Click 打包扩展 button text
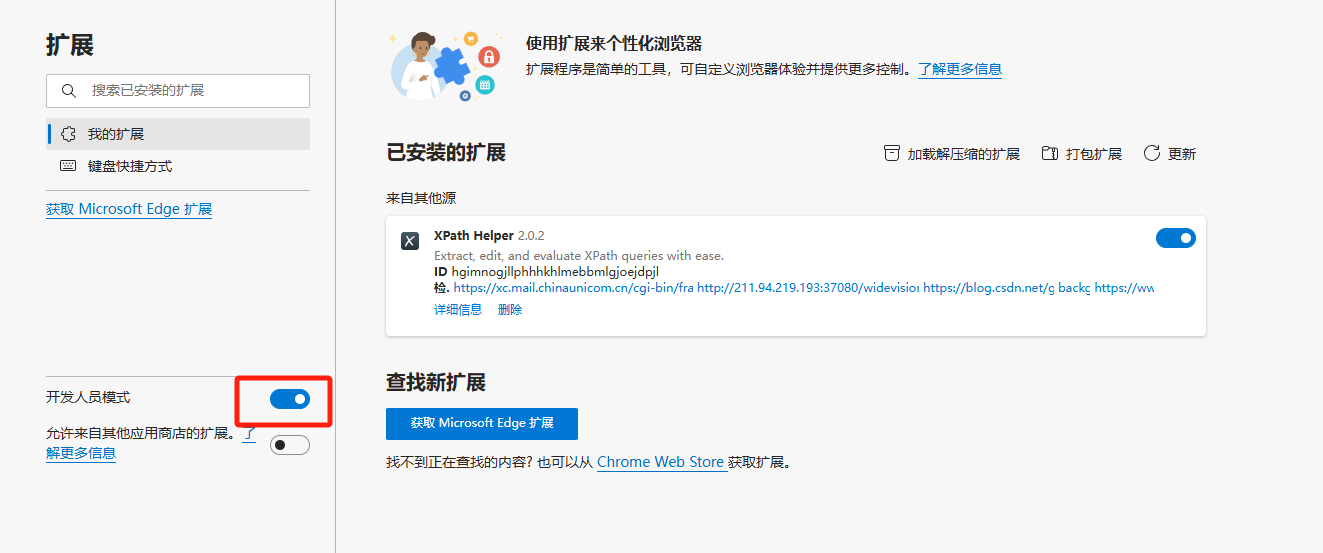 (1094, 154)
